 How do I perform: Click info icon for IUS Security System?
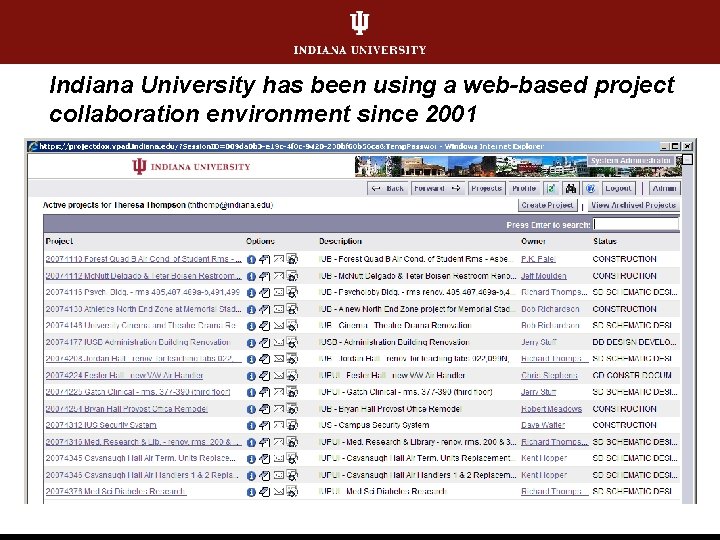(x=251, y=426)
